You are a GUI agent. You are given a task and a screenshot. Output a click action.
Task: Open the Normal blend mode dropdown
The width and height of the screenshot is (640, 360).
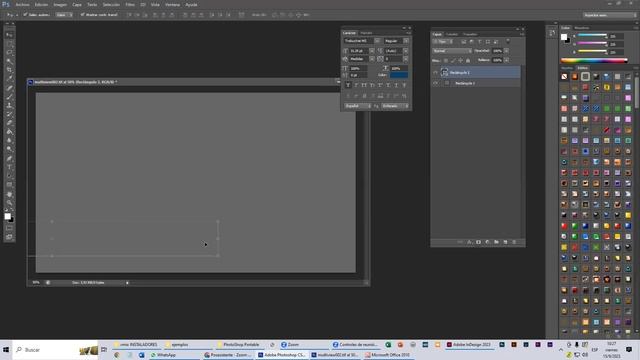point(452,51)
